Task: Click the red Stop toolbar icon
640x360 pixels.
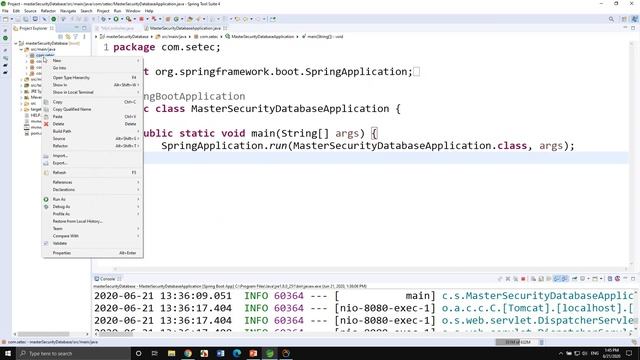Action: point(141,19)
